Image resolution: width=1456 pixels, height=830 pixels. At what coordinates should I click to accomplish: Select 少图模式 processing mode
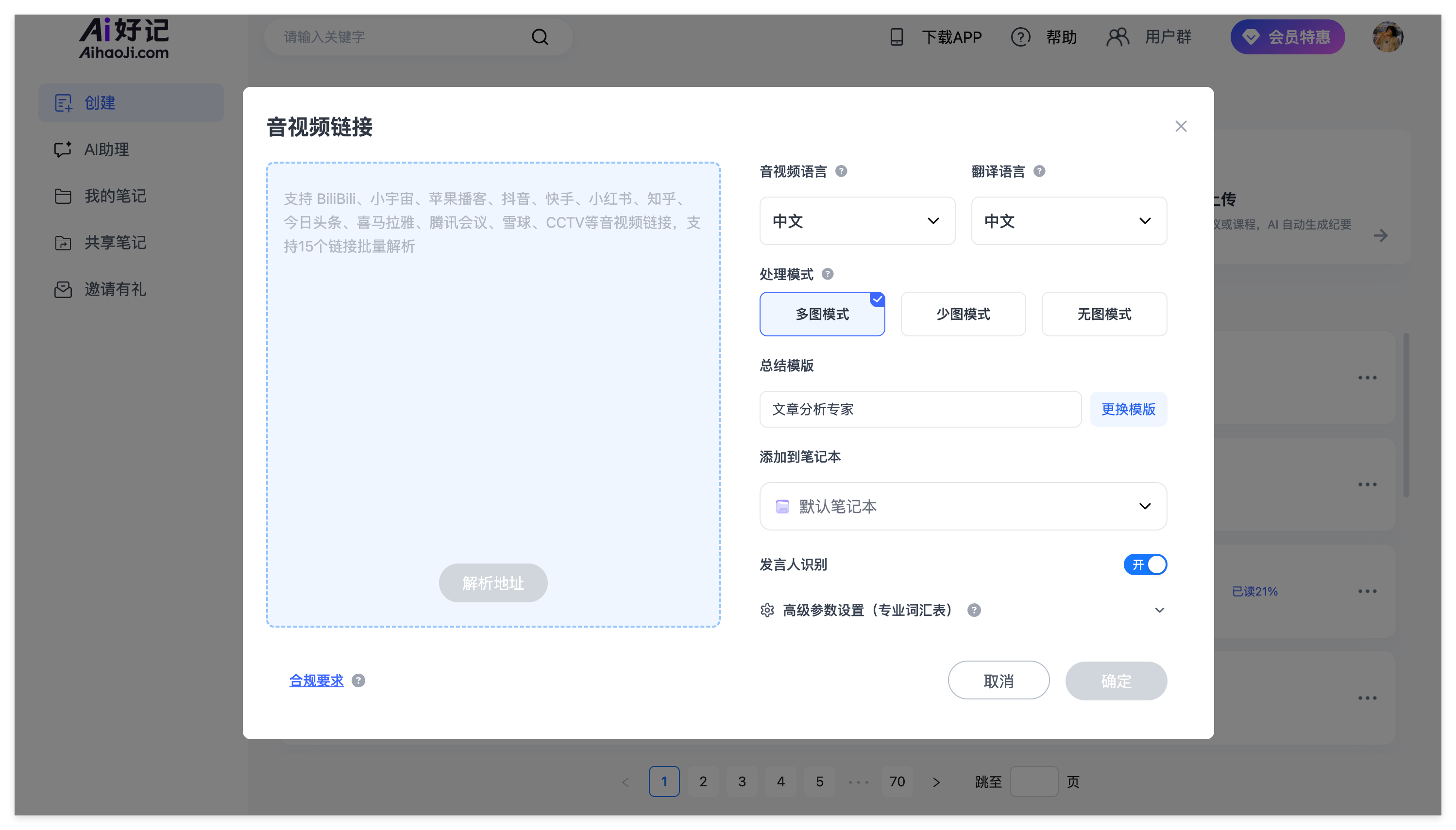pyautogui.click(x=963, y=314)
